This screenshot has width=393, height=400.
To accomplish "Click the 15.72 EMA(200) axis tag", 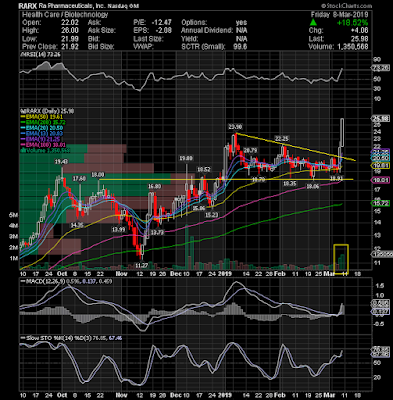I will 381,203.
